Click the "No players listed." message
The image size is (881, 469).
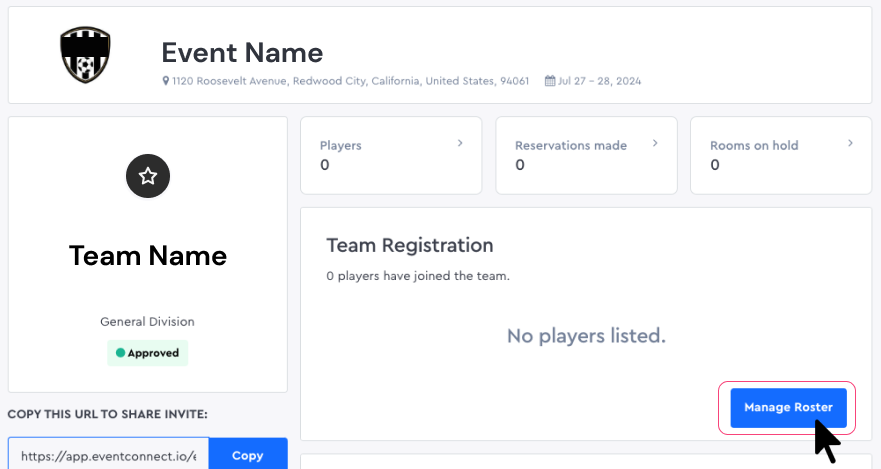click(586, 336)
